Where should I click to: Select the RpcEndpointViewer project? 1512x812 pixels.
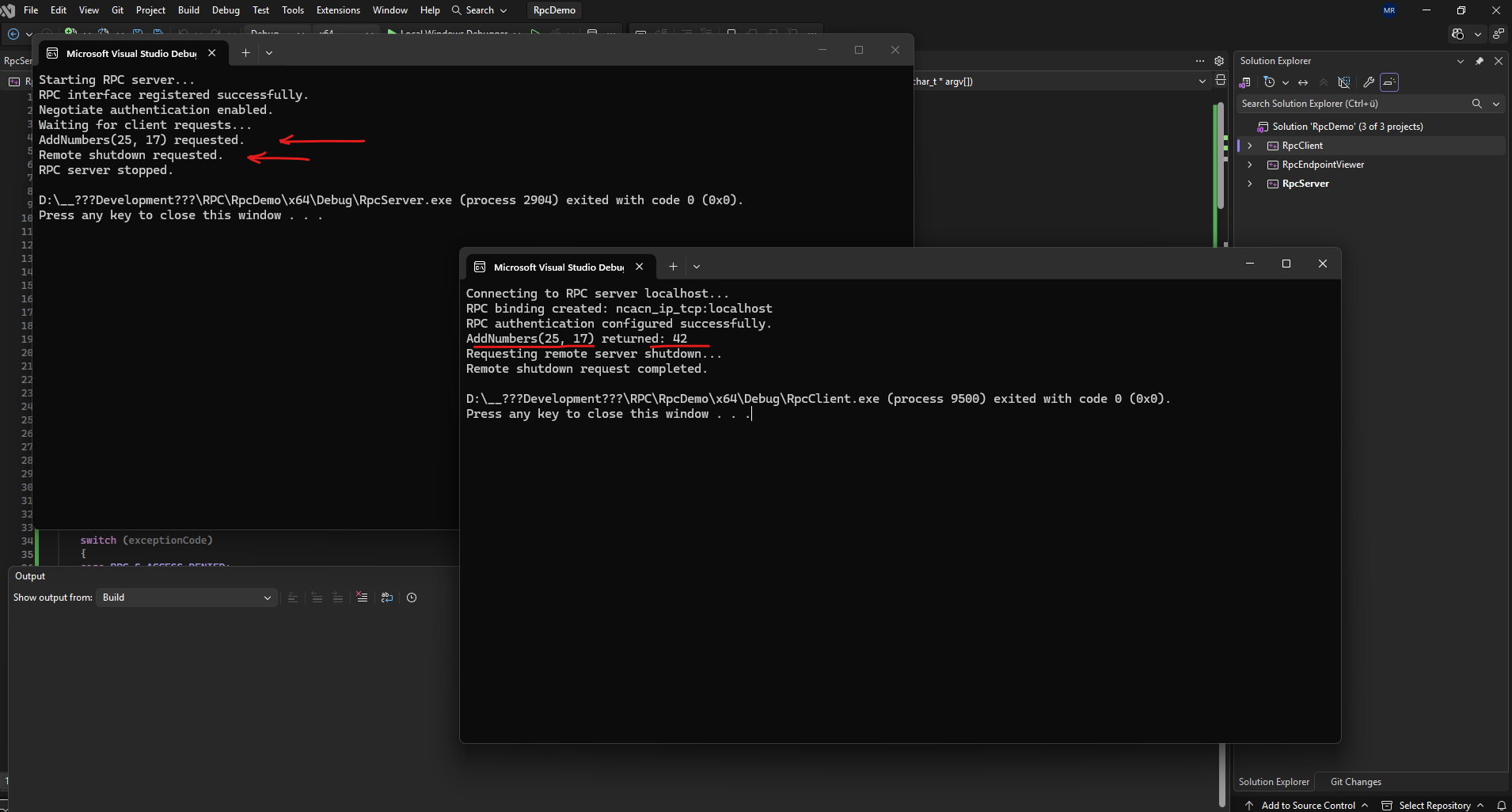(1323, 165)
